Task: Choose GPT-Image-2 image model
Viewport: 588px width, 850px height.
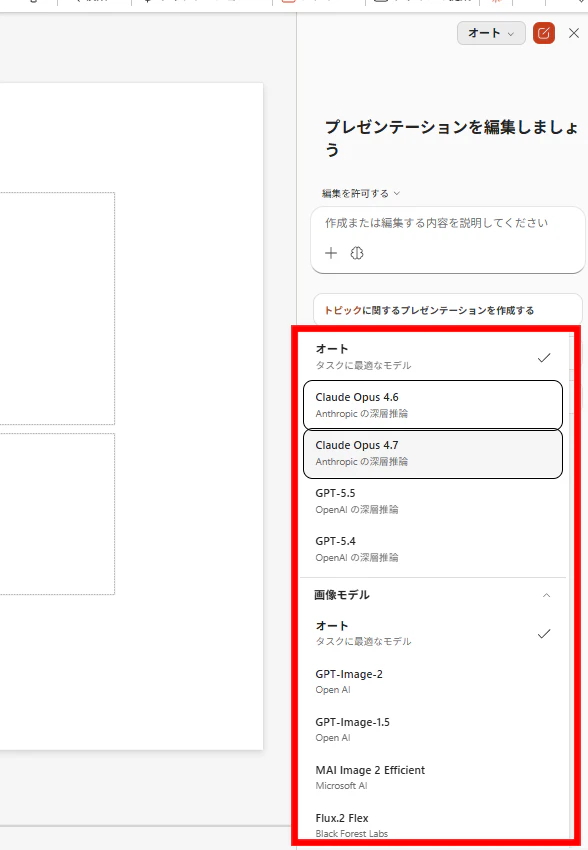Action: tap(434, 681)
